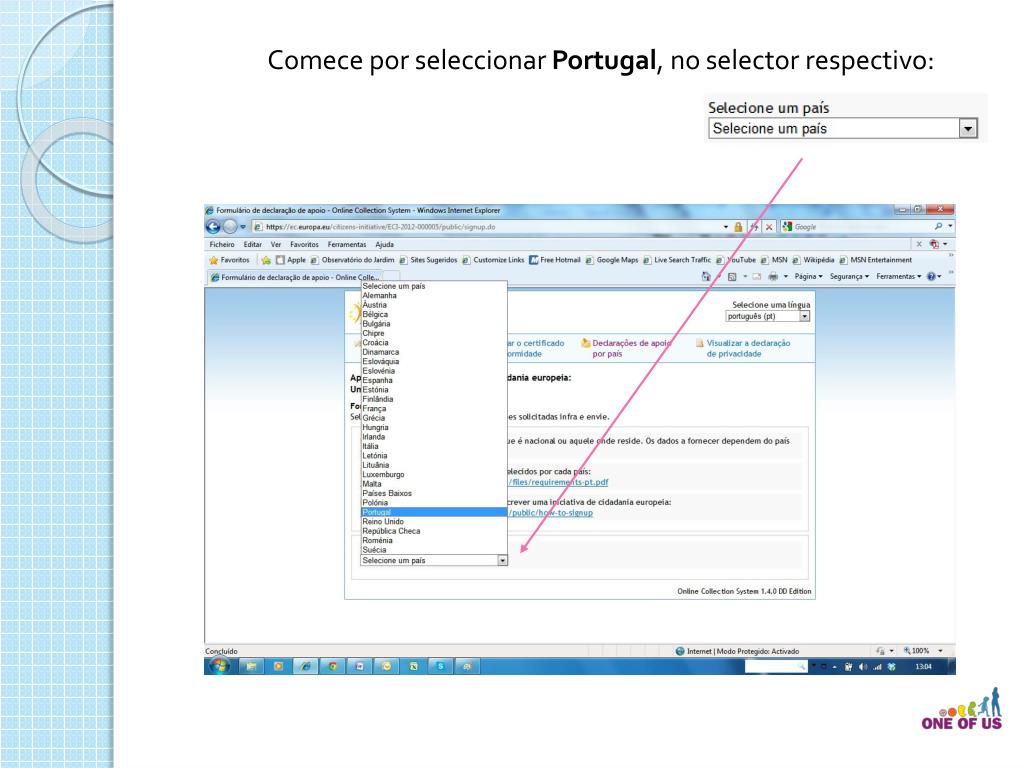The height and width of the screenshot is (768, 1024).
Task: Click the globe icon beside Internet Modo Protegido
Action: [x=680, y=651]
